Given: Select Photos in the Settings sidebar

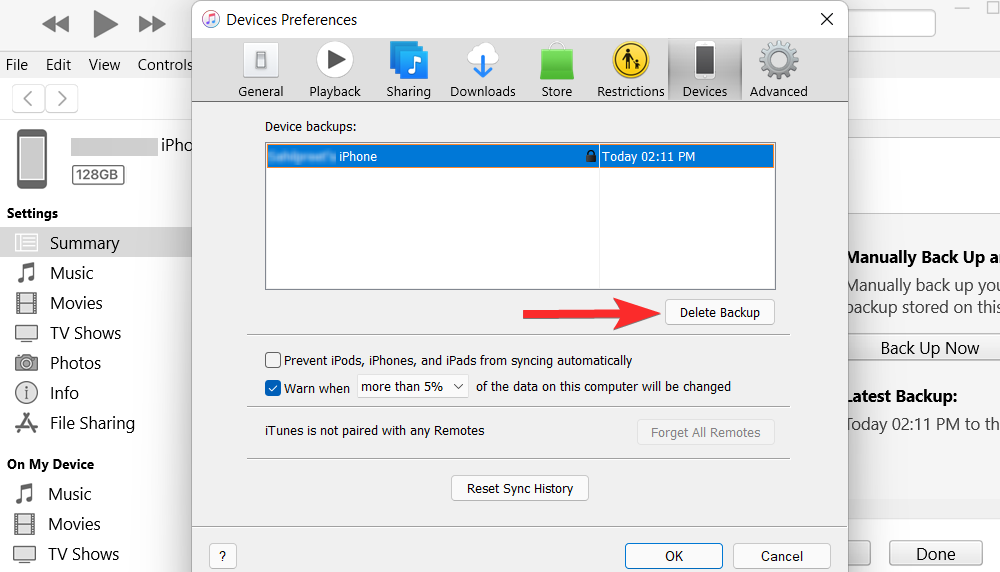Looking at the screenshot, I should click(x=75, y=363).
